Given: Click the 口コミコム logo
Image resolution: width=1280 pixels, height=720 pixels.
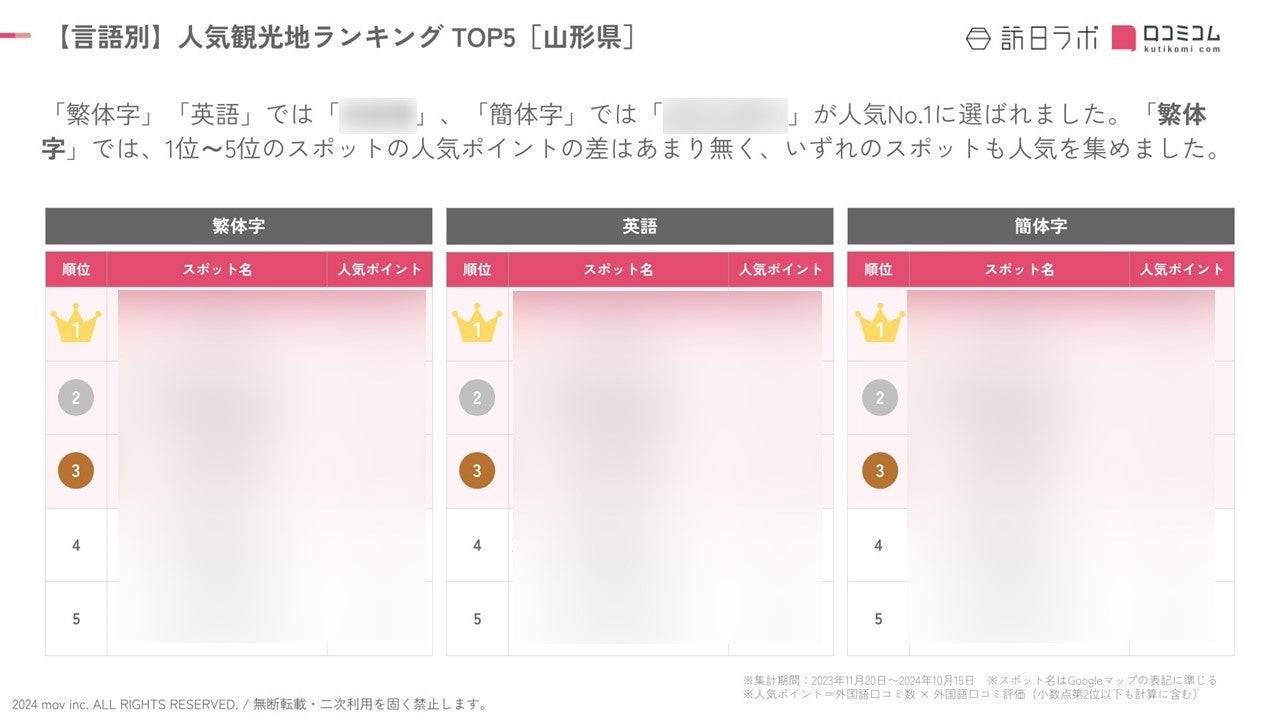Looking at the screenshot, I should coord(1166,38).
